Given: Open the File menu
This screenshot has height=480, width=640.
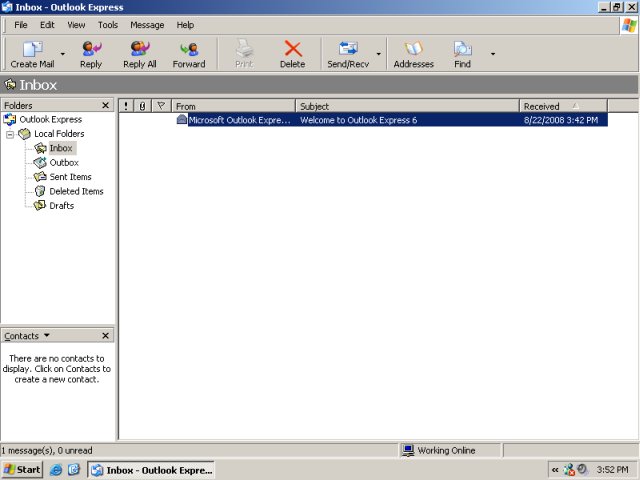Looking at the screenshot, I should (x=21, y=25).
